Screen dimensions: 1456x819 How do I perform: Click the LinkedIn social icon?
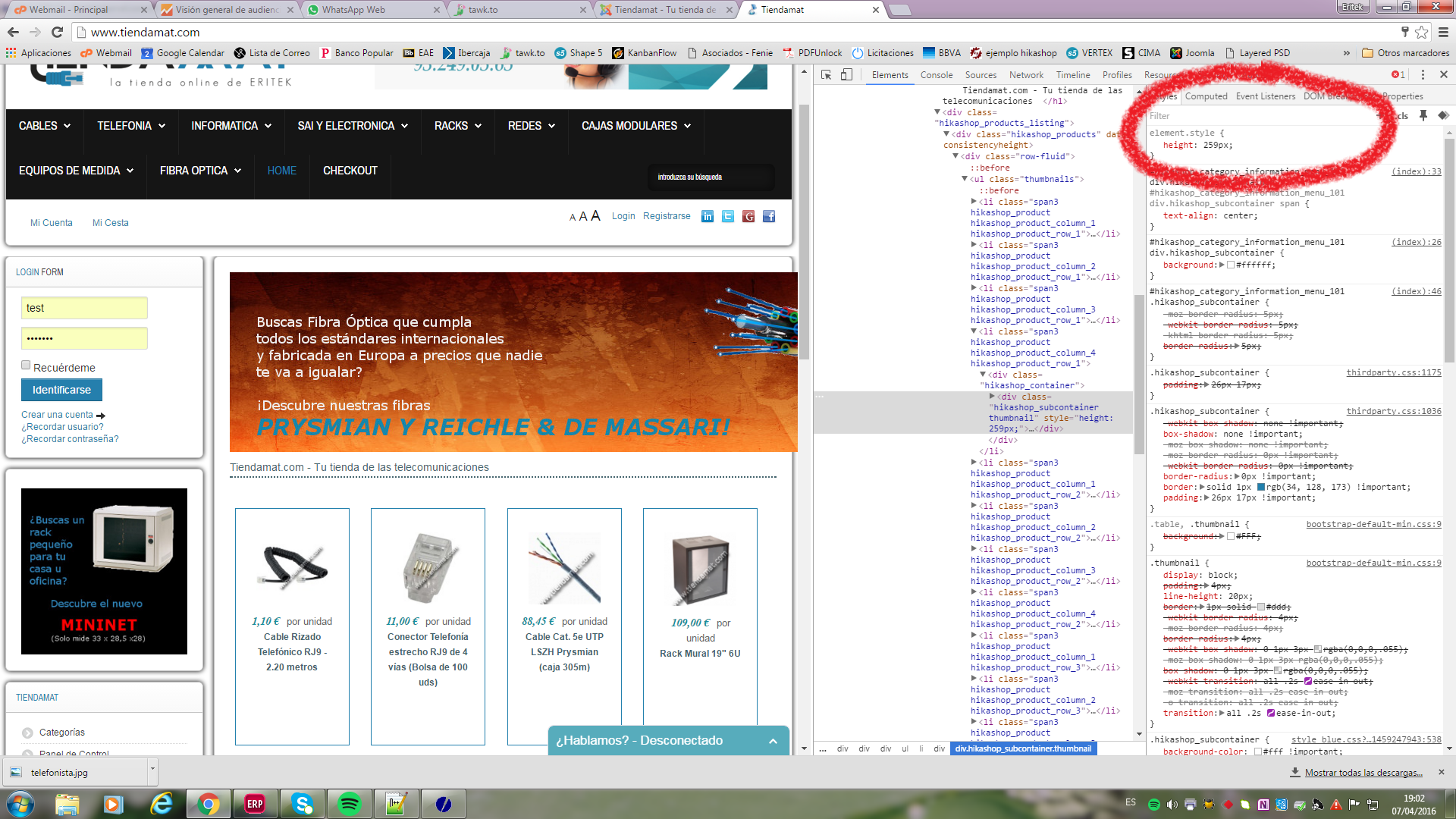pos(708,217)
